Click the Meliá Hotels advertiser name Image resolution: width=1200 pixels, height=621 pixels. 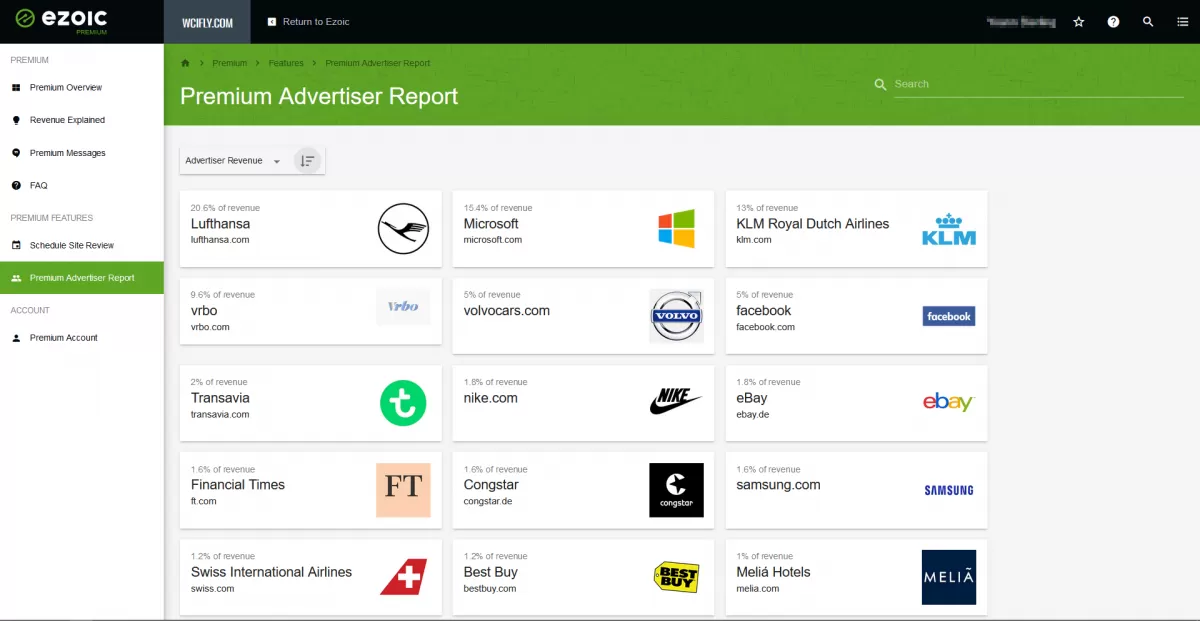774,572
